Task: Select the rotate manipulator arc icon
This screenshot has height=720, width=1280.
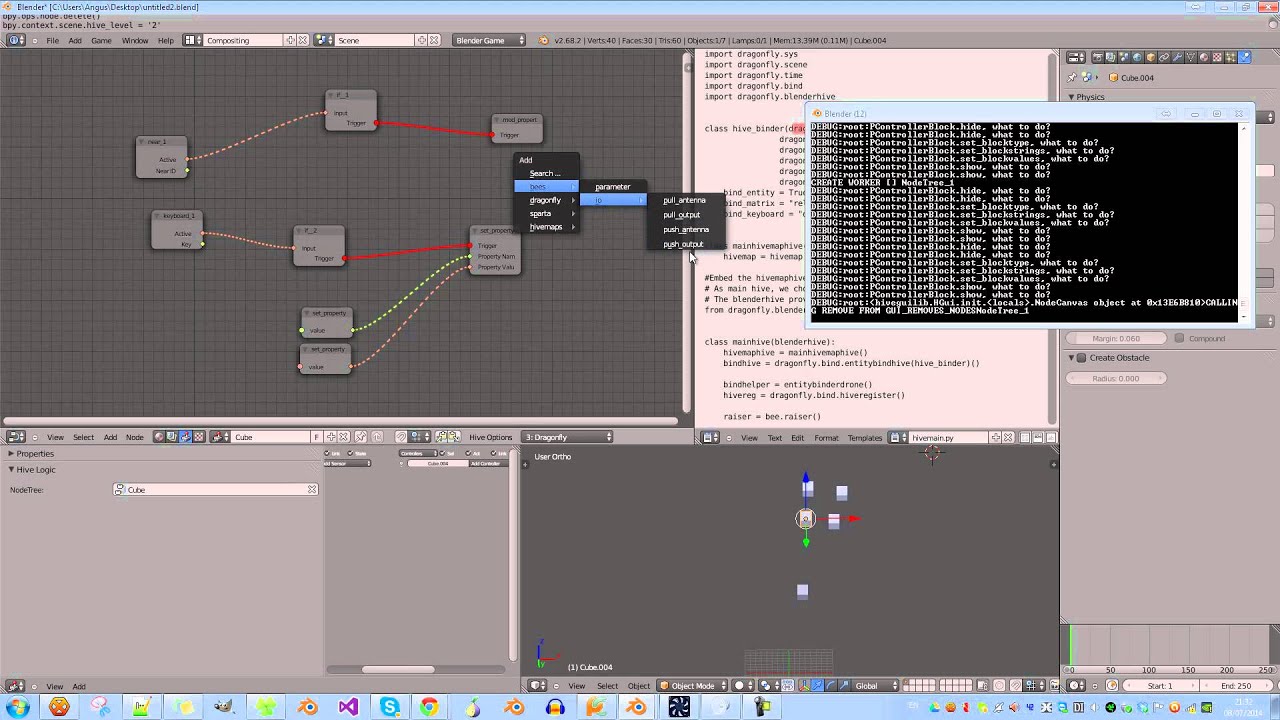Action: (x=831, y=685)
